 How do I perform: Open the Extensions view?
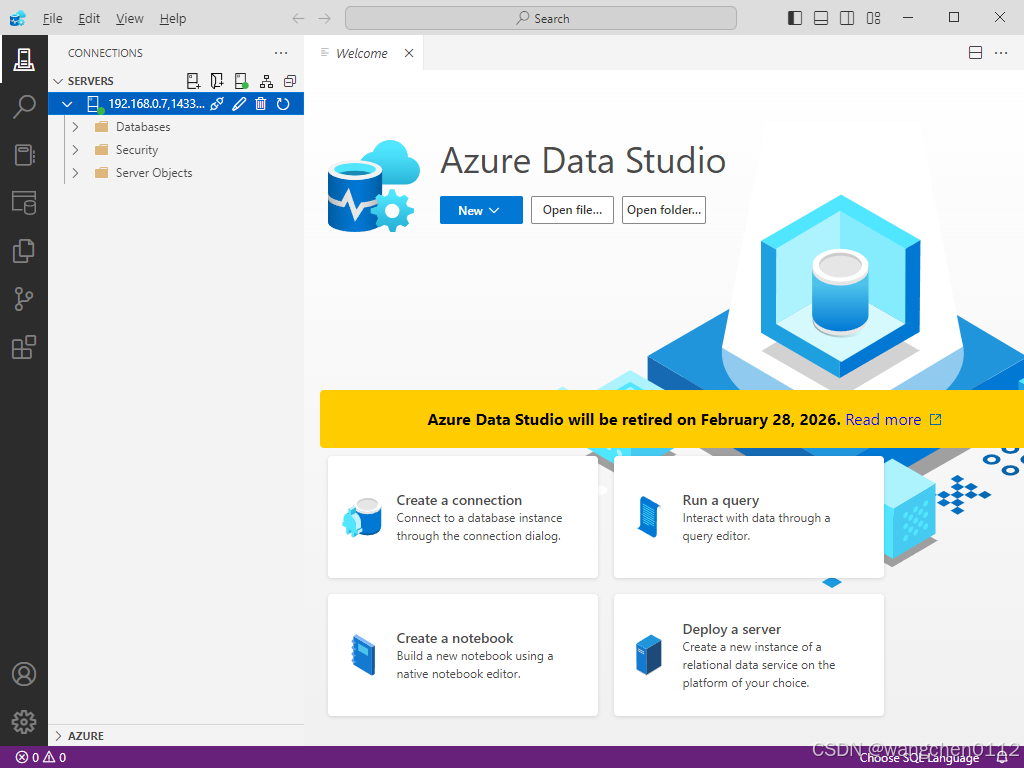point(24,347)
